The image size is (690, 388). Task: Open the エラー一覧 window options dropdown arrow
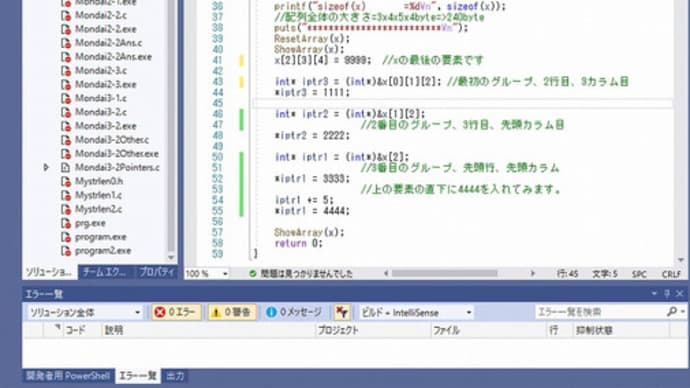[x=654, y=293]
